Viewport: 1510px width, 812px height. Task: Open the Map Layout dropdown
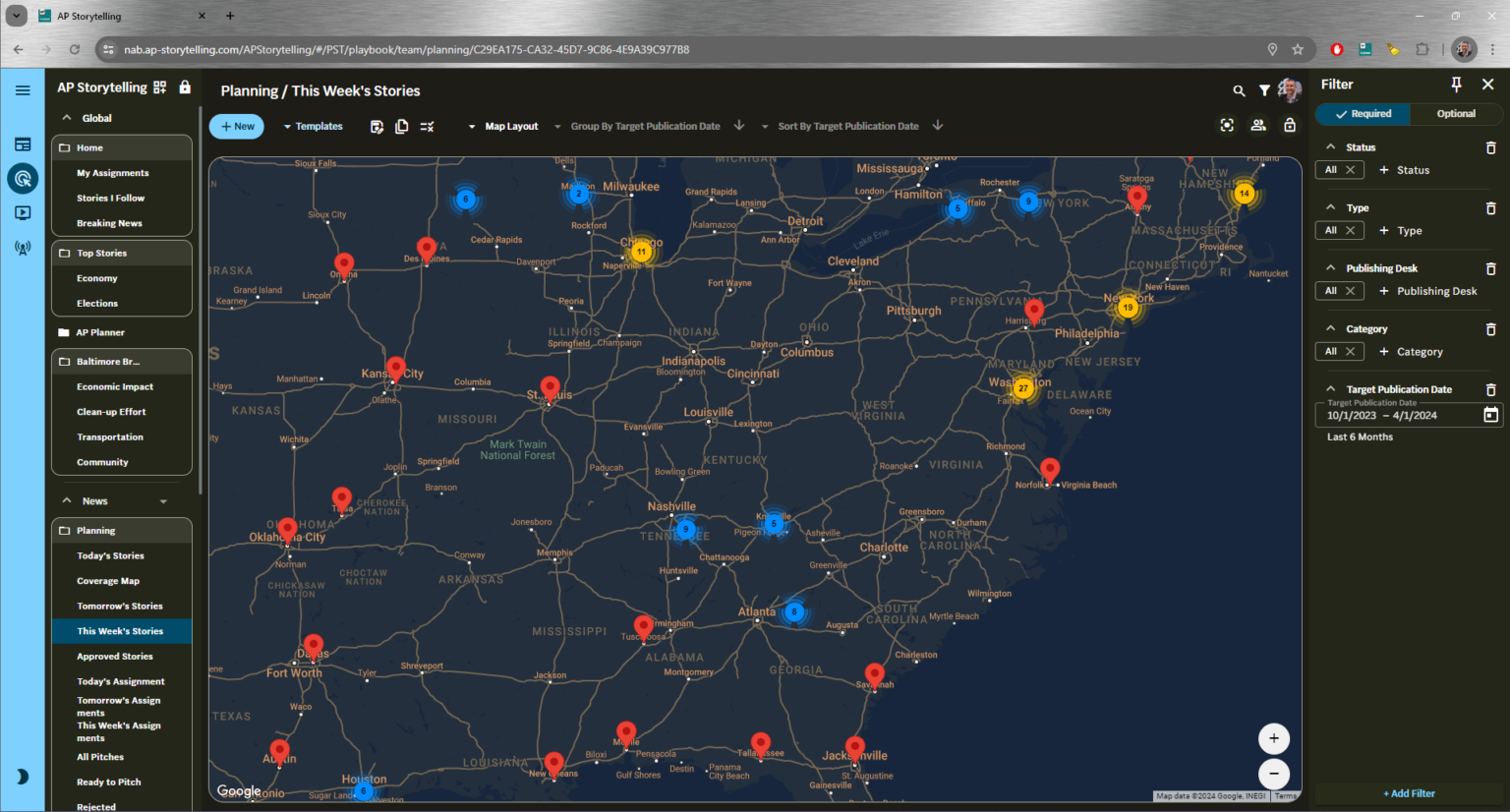click(504, 126)
